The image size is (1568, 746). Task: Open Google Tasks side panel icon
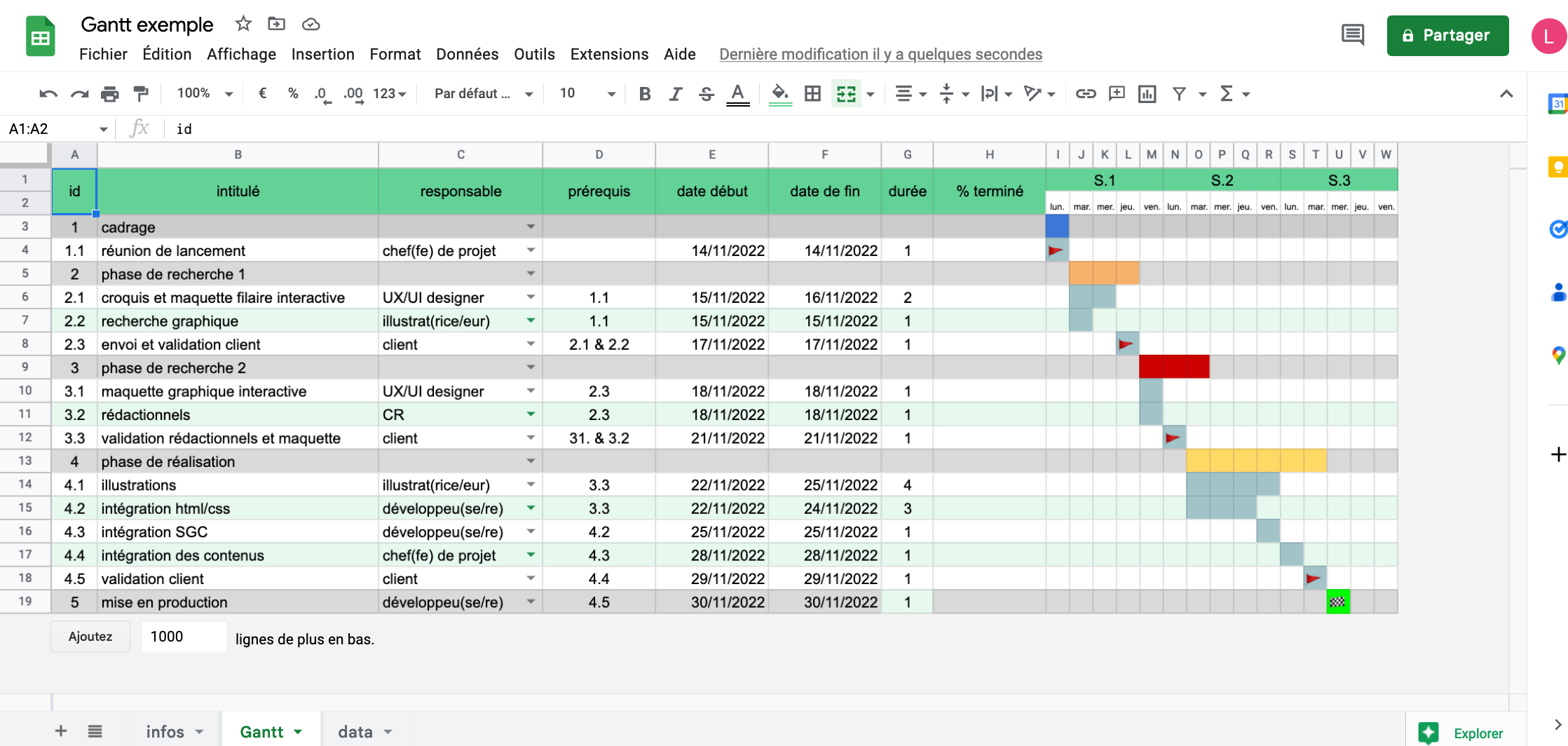pos(1557,229)
